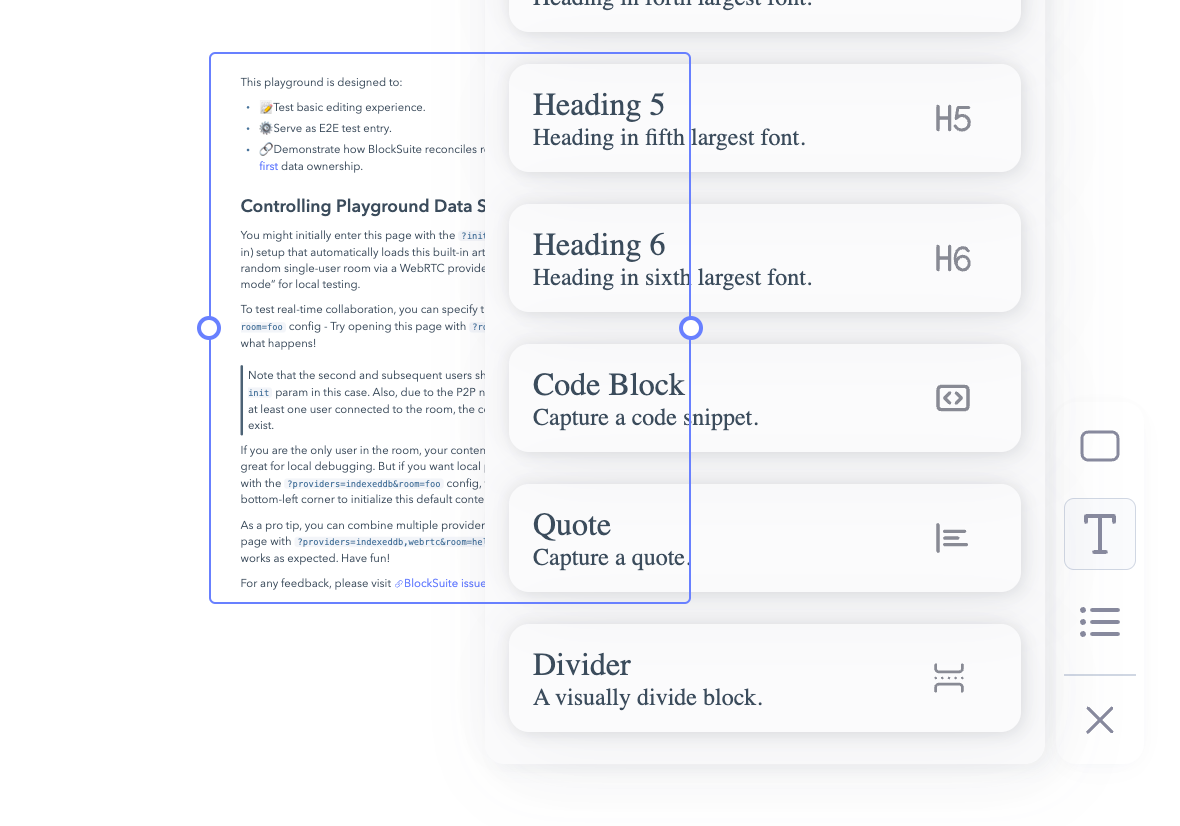The width and height of the screenshot is (1180, 826).
Task: Click the left selection handle on the text block
Action: tap(209, 327)
